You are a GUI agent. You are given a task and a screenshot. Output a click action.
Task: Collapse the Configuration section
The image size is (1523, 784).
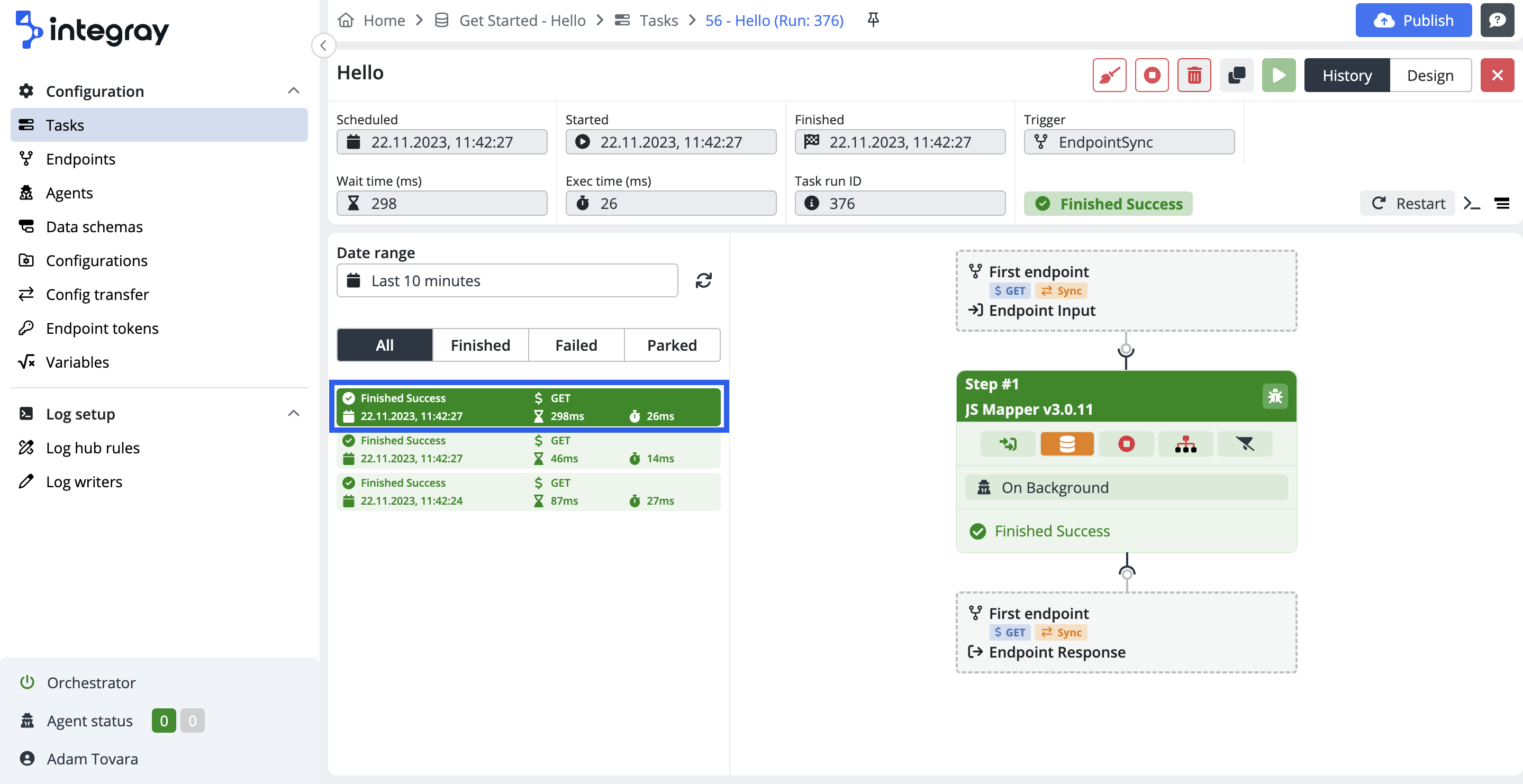[293, 90]
